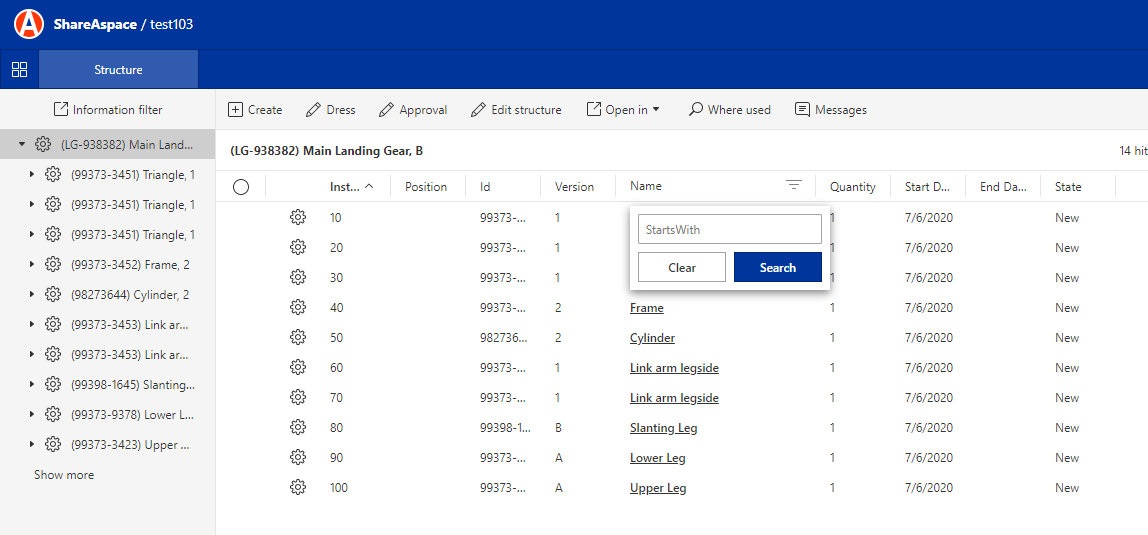Click the Dress pencil icon
This screenshot has width=1148, height=535.
pos(314,110)
